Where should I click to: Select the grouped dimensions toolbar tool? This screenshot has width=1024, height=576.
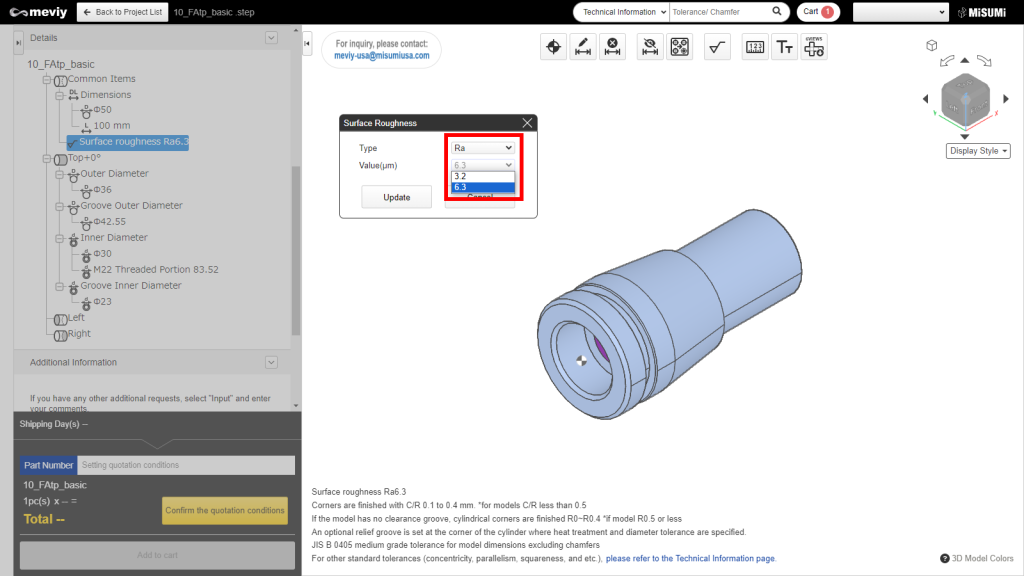point(679,46)
